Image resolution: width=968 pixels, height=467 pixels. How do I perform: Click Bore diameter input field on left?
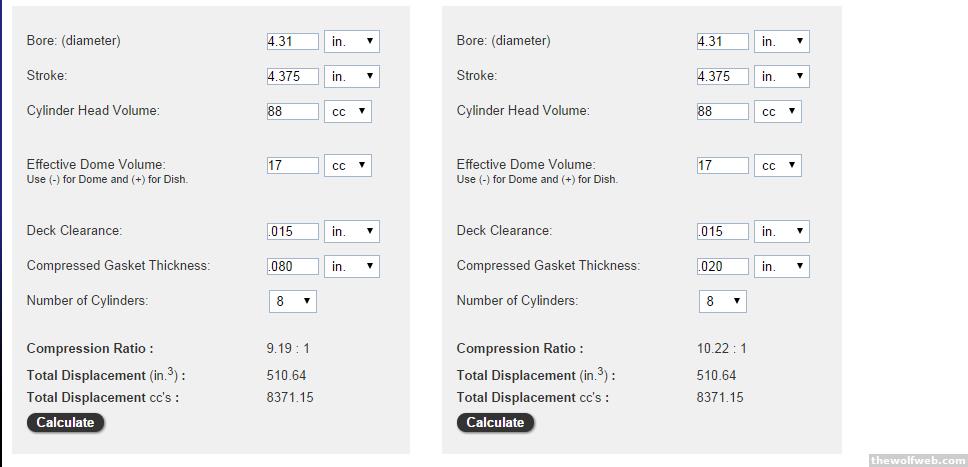pos(293,41)
